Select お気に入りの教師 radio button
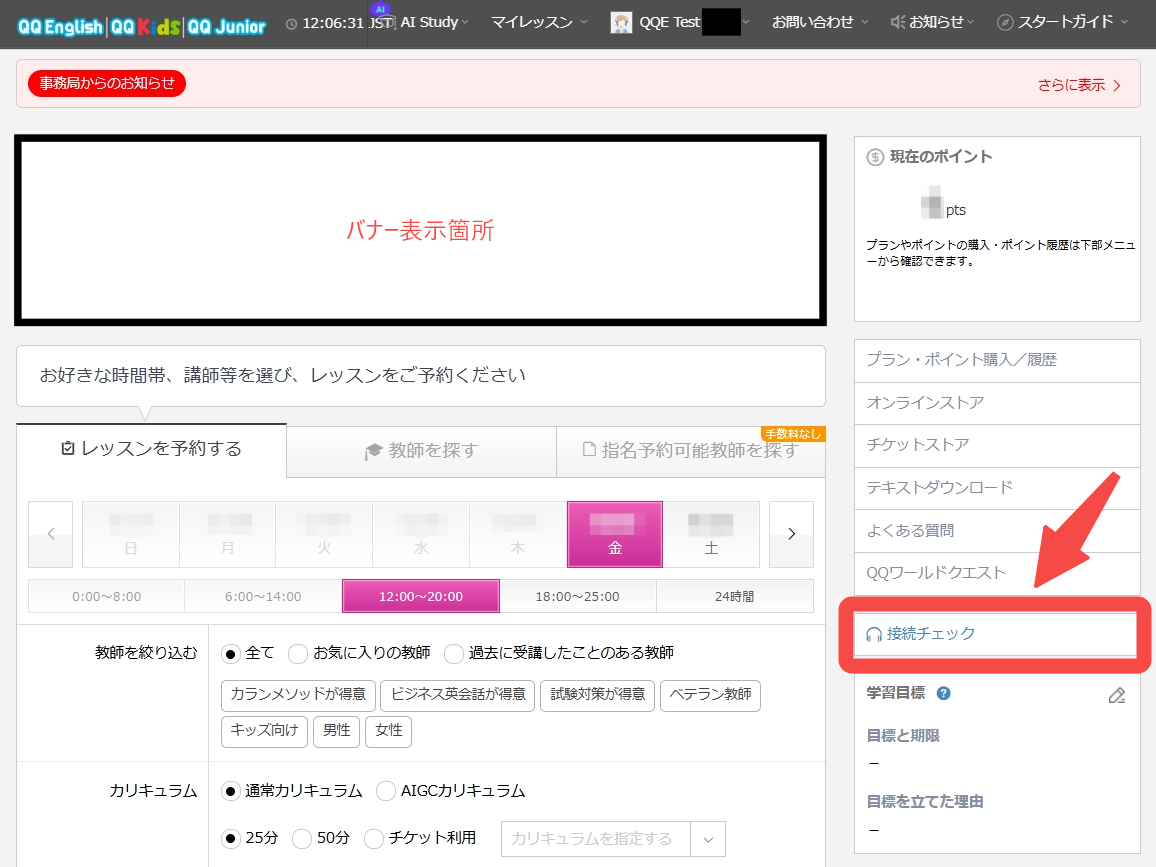The width and height of the screenshot is (1156, 867). click(298, 654)
